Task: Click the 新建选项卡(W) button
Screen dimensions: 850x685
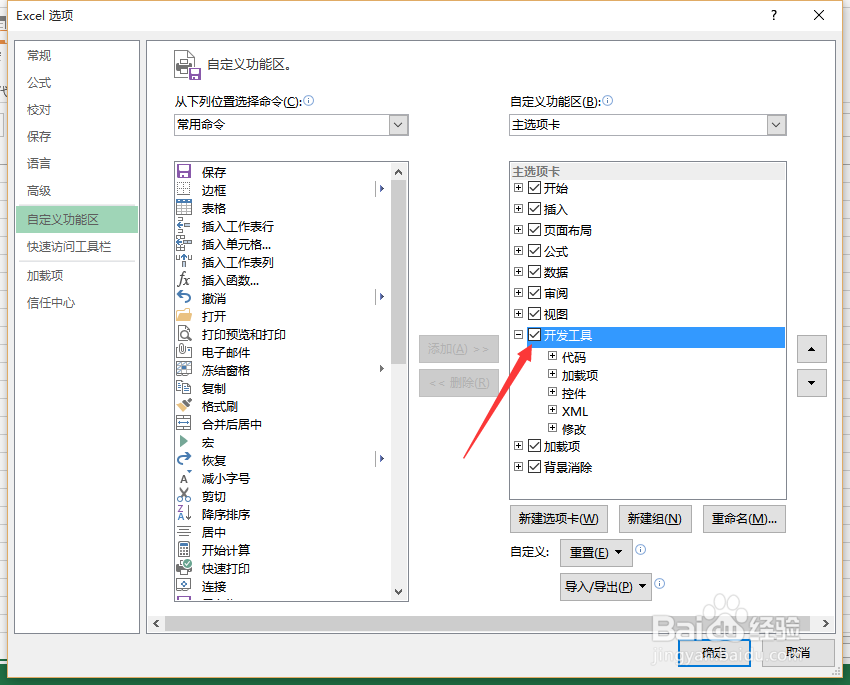Action: [x=558, y=519]
